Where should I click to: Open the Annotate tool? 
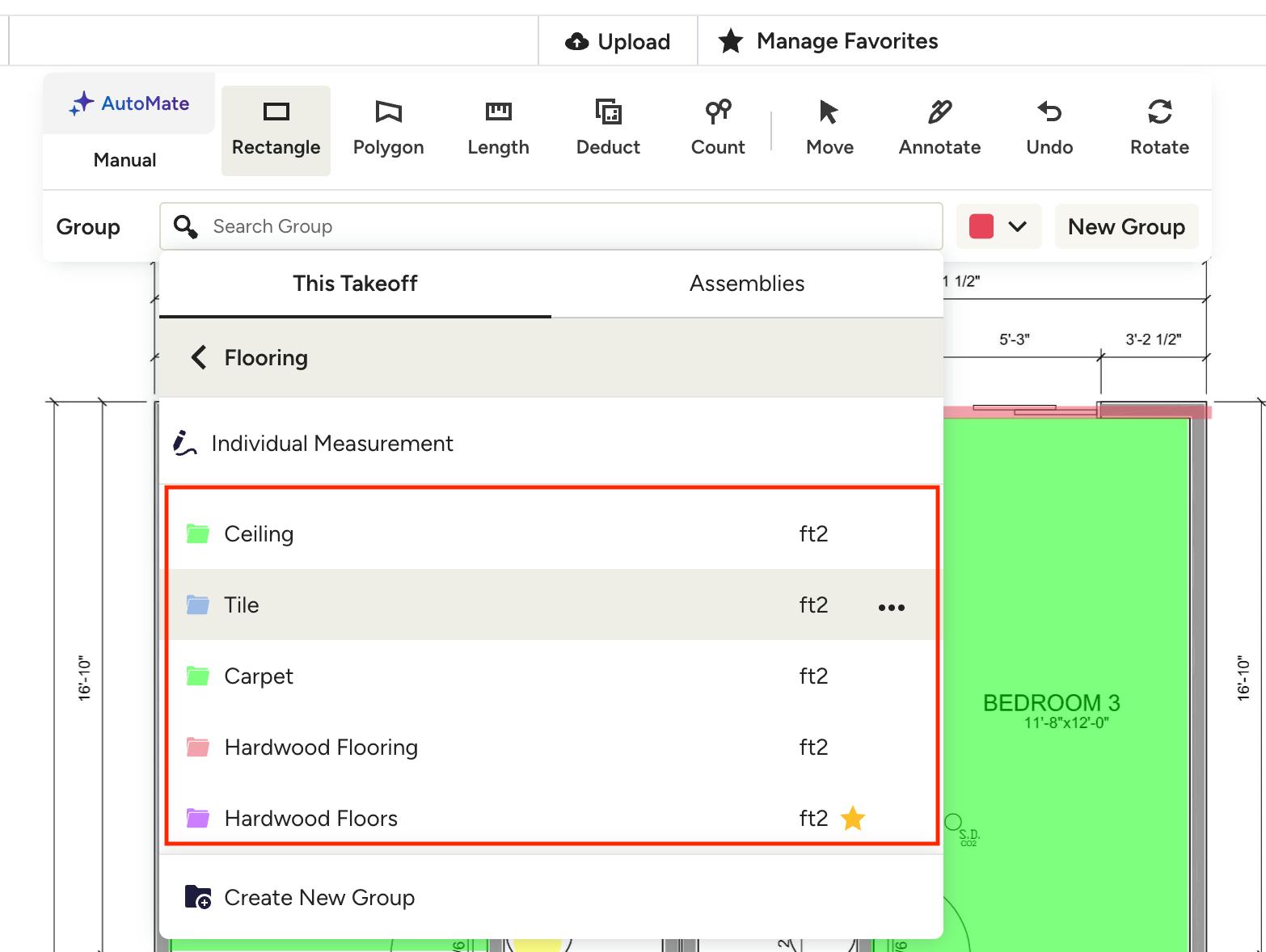click(x=939, y=130)
